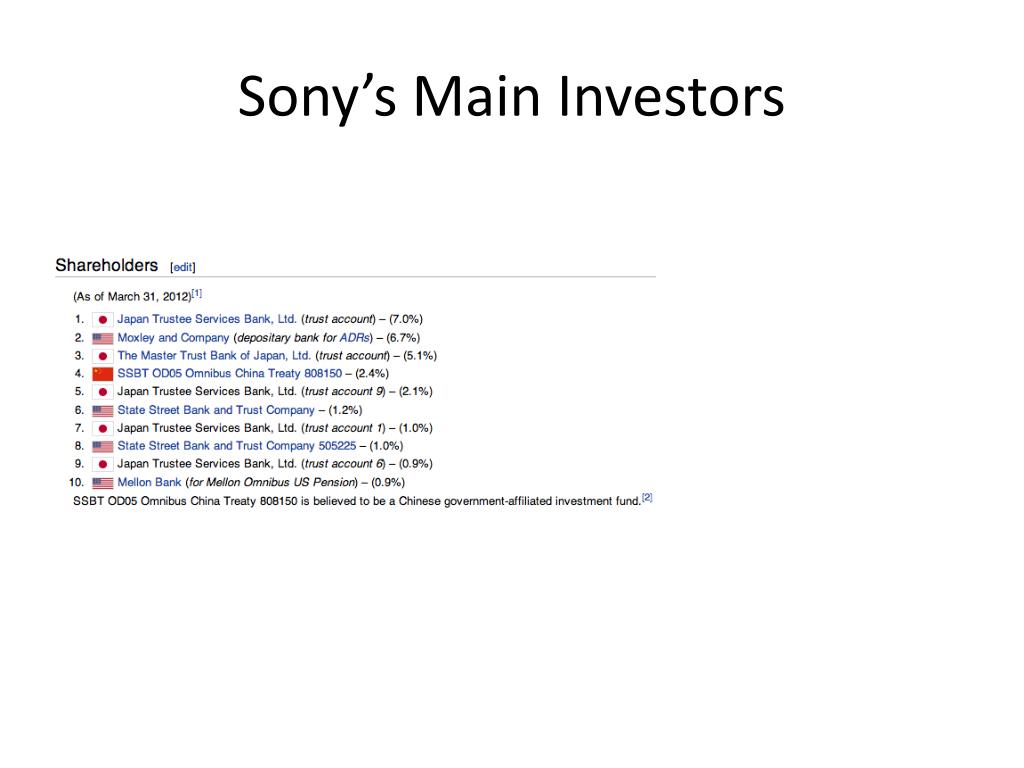1024x768 pixels.
Task: Open State Street Bank 505225 link
Action: [236, 445]
